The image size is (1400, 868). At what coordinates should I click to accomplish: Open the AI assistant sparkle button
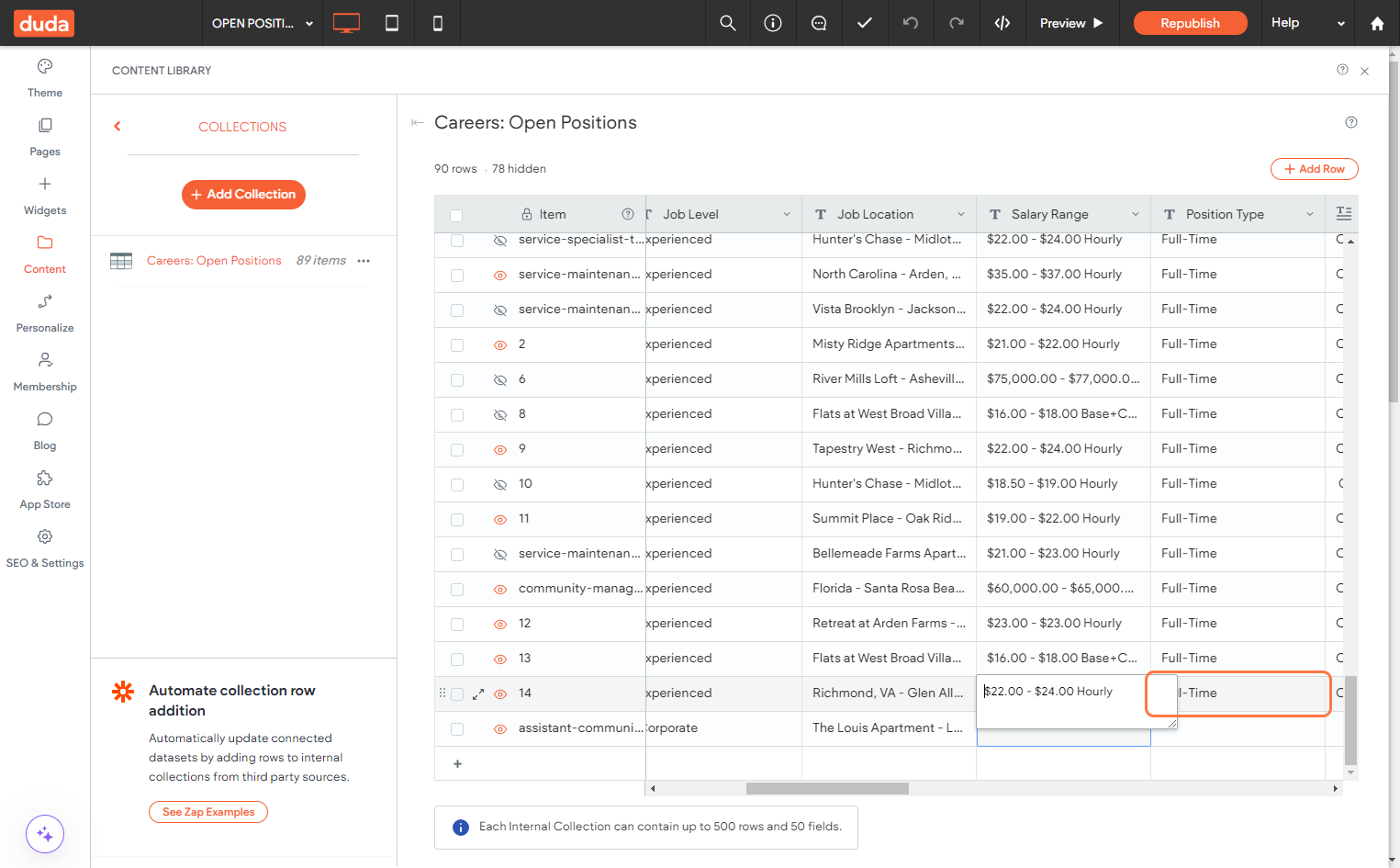coord(45,834)
